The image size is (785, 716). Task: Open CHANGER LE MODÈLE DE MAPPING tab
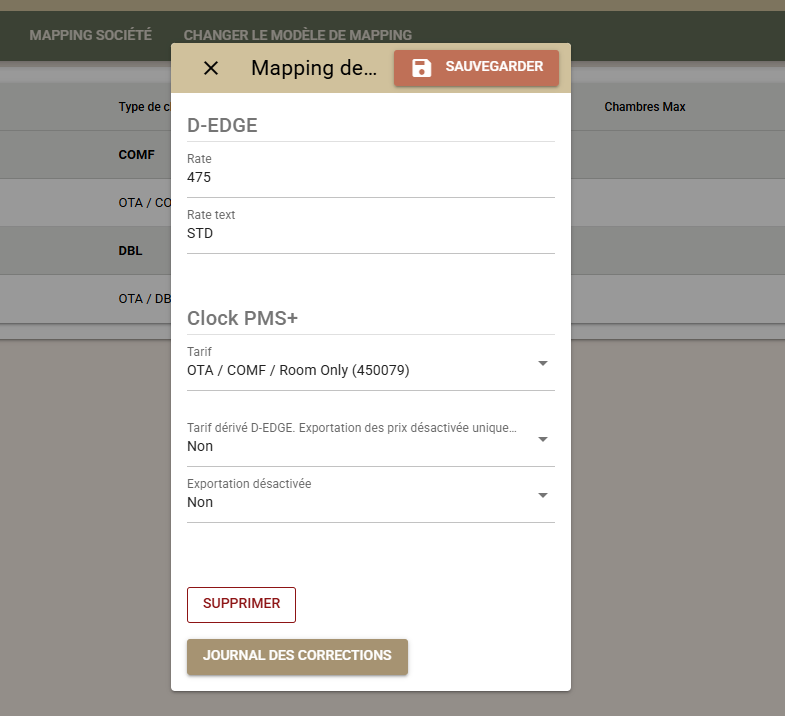(297, 35)
